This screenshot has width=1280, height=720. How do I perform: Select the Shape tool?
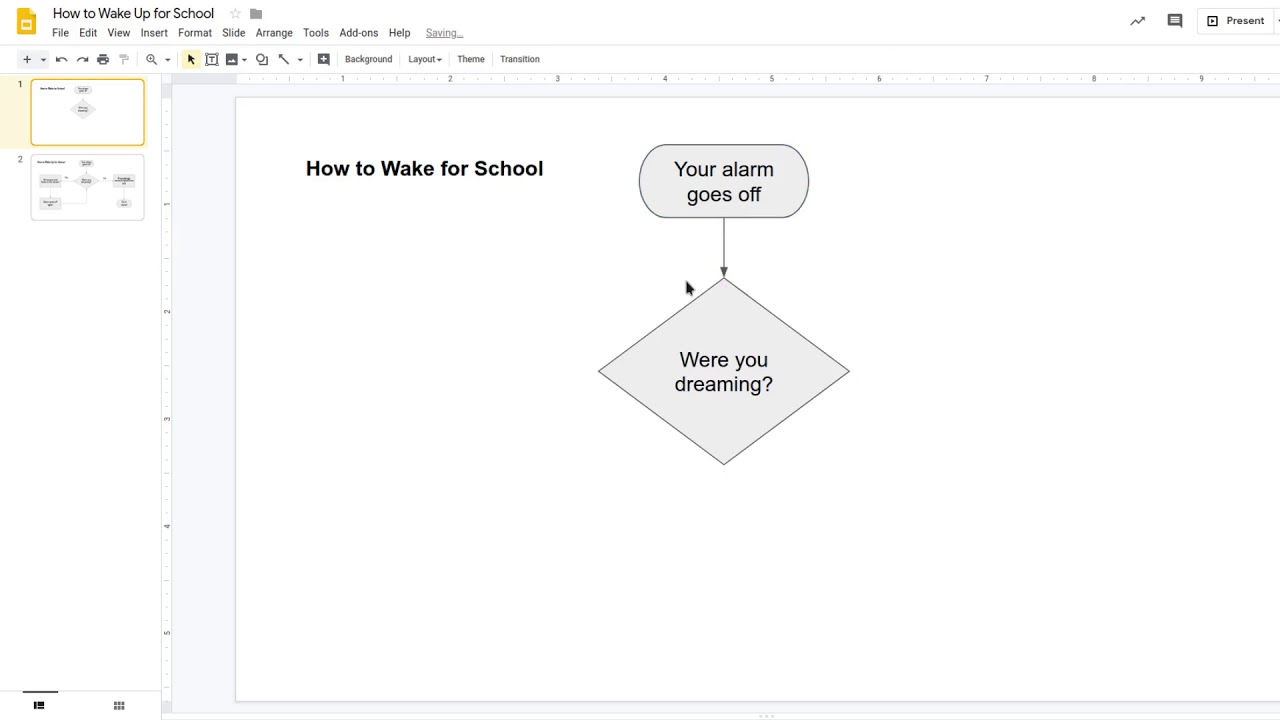click(262, 59)
